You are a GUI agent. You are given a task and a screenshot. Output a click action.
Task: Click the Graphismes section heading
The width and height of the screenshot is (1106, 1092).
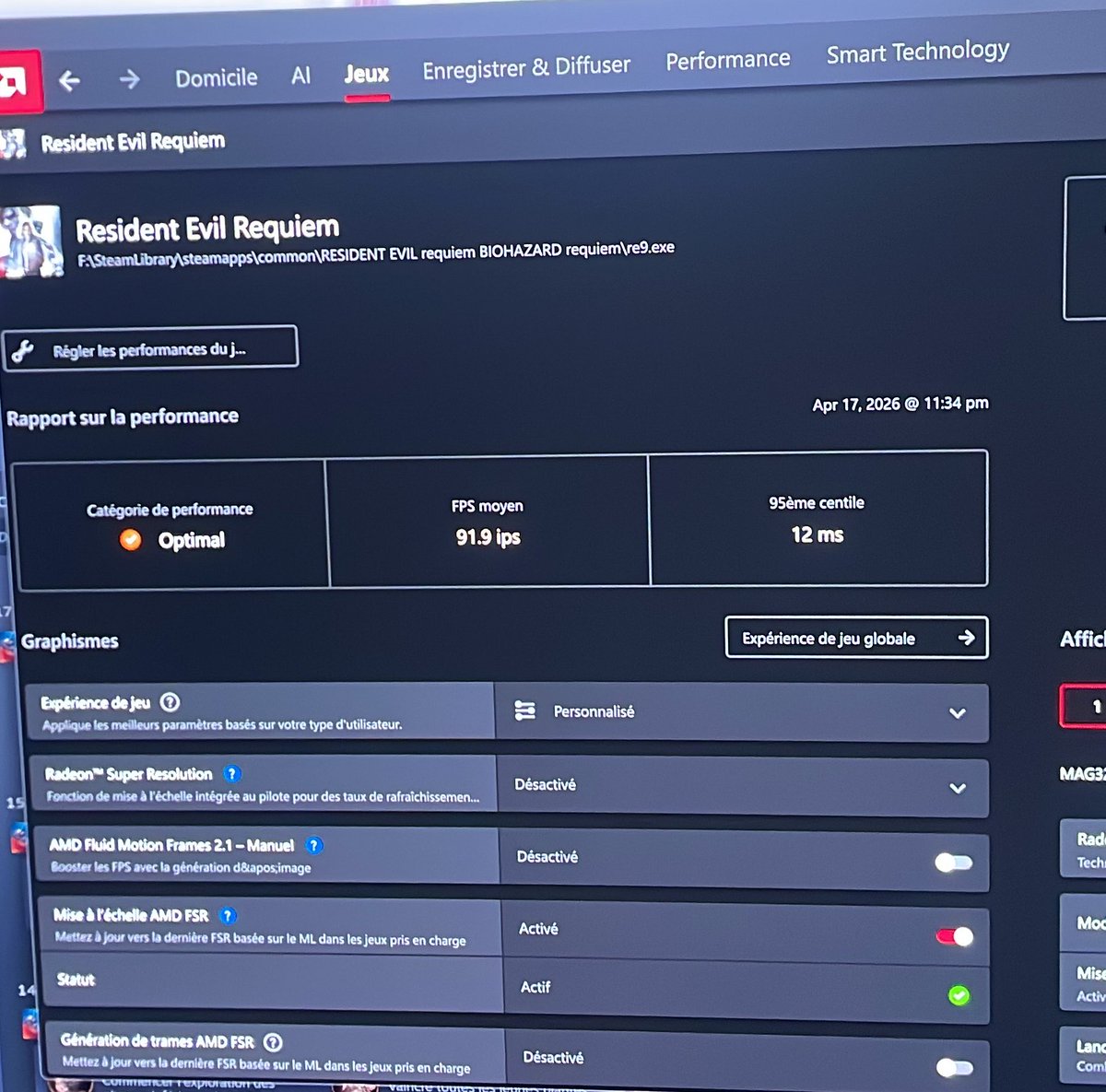click(x=70, y=641)
